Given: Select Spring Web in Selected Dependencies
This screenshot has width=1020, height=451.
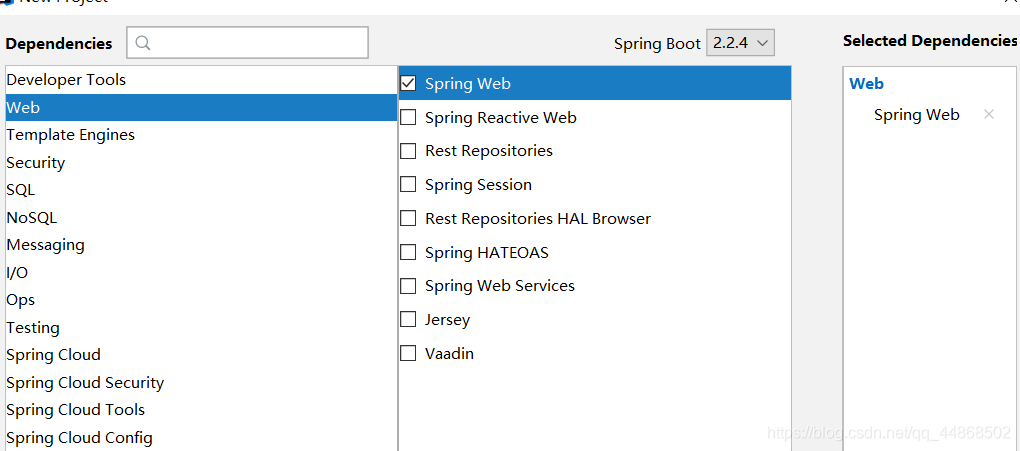Looking at the screenshot, I should [x=916, y=115].
